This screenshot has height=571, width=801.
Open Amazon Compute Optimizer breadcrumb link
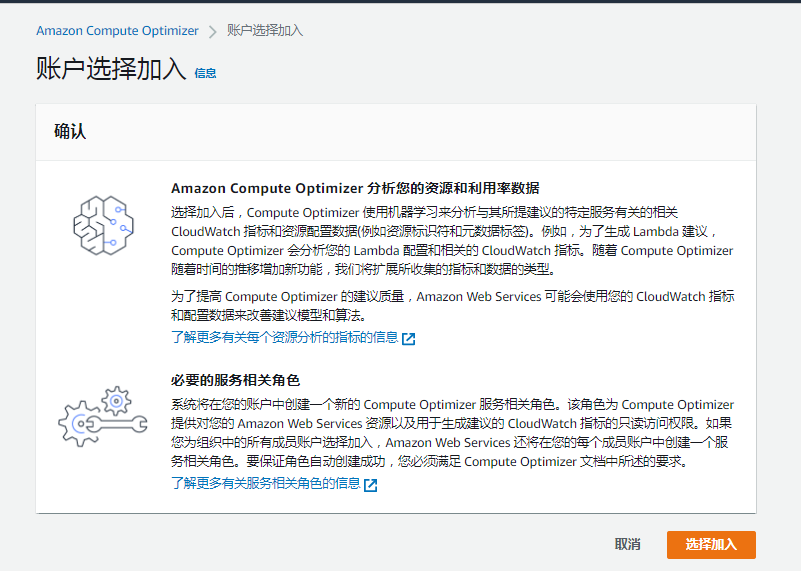tap(117, 31)
